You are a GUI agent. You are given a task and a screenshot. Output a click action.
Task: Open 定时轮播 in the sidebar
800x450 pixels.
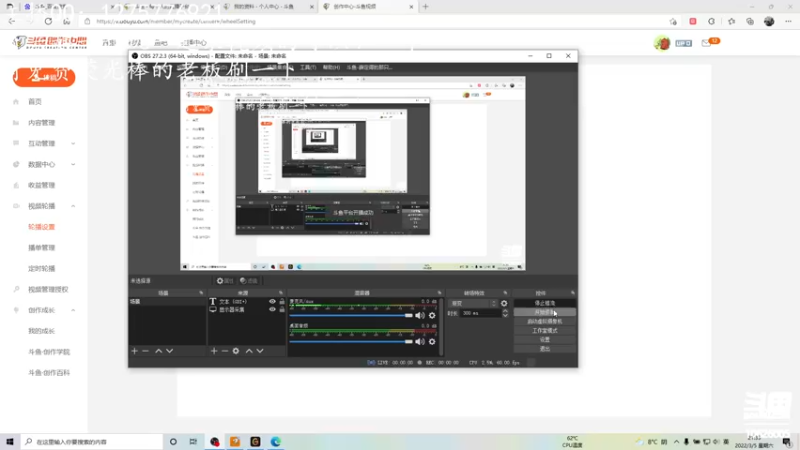41,268
